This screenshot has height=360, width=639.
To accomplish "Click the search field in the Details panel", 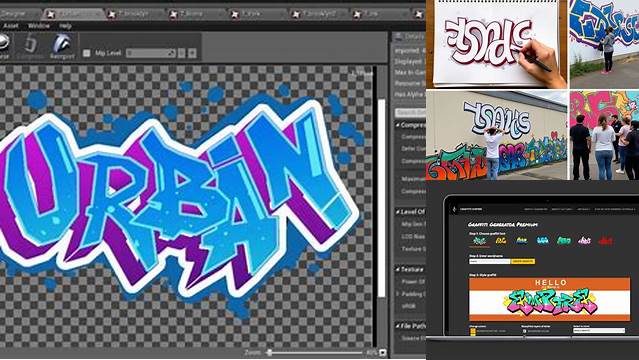I will pos(410,113).
